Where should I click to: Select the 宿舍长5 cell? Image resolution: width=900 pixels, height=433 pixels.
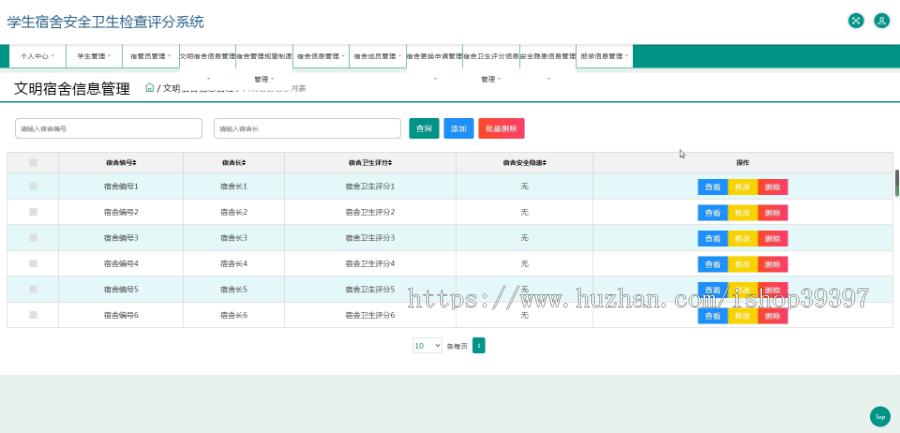point(234,289)
